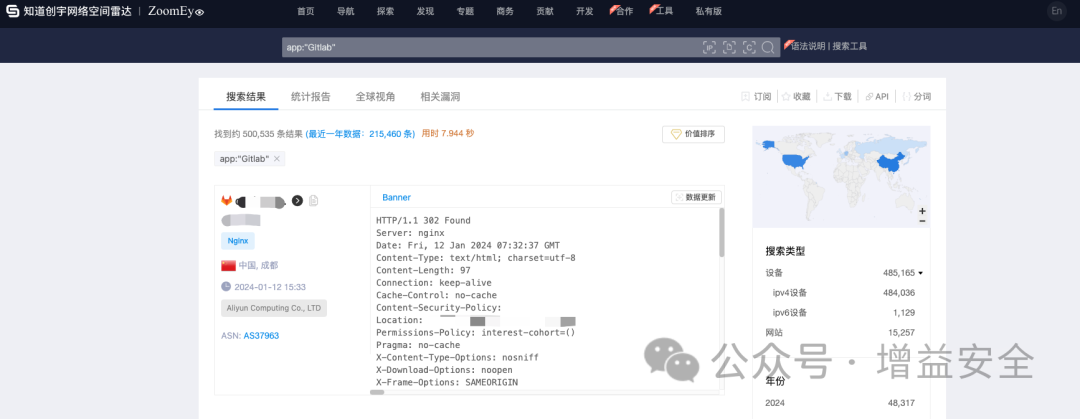Open 专题 menu item

[x=465, y=11]
